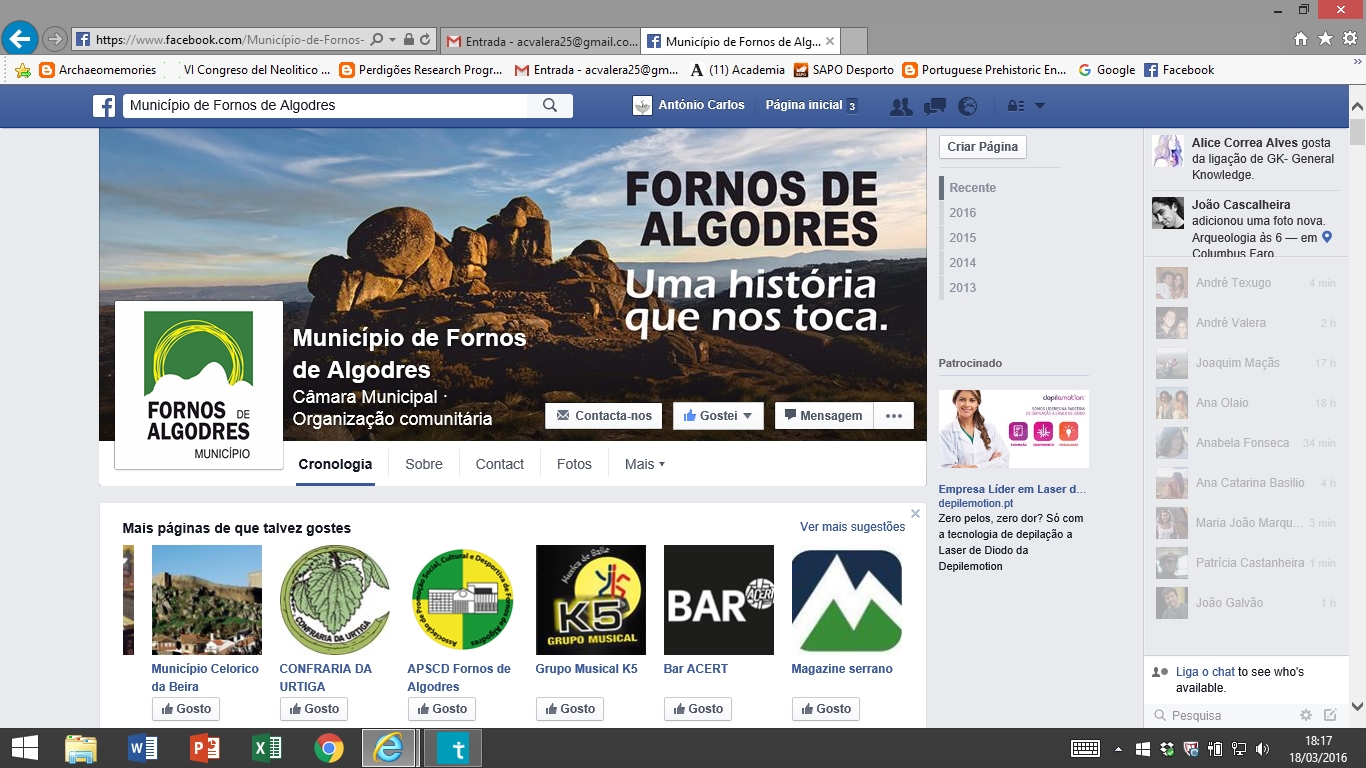Image resolution: width=1366 pixels, height=768 pixels.
Task: Open SAPO Desporto bookmark
Action: [x=843, y=70]
